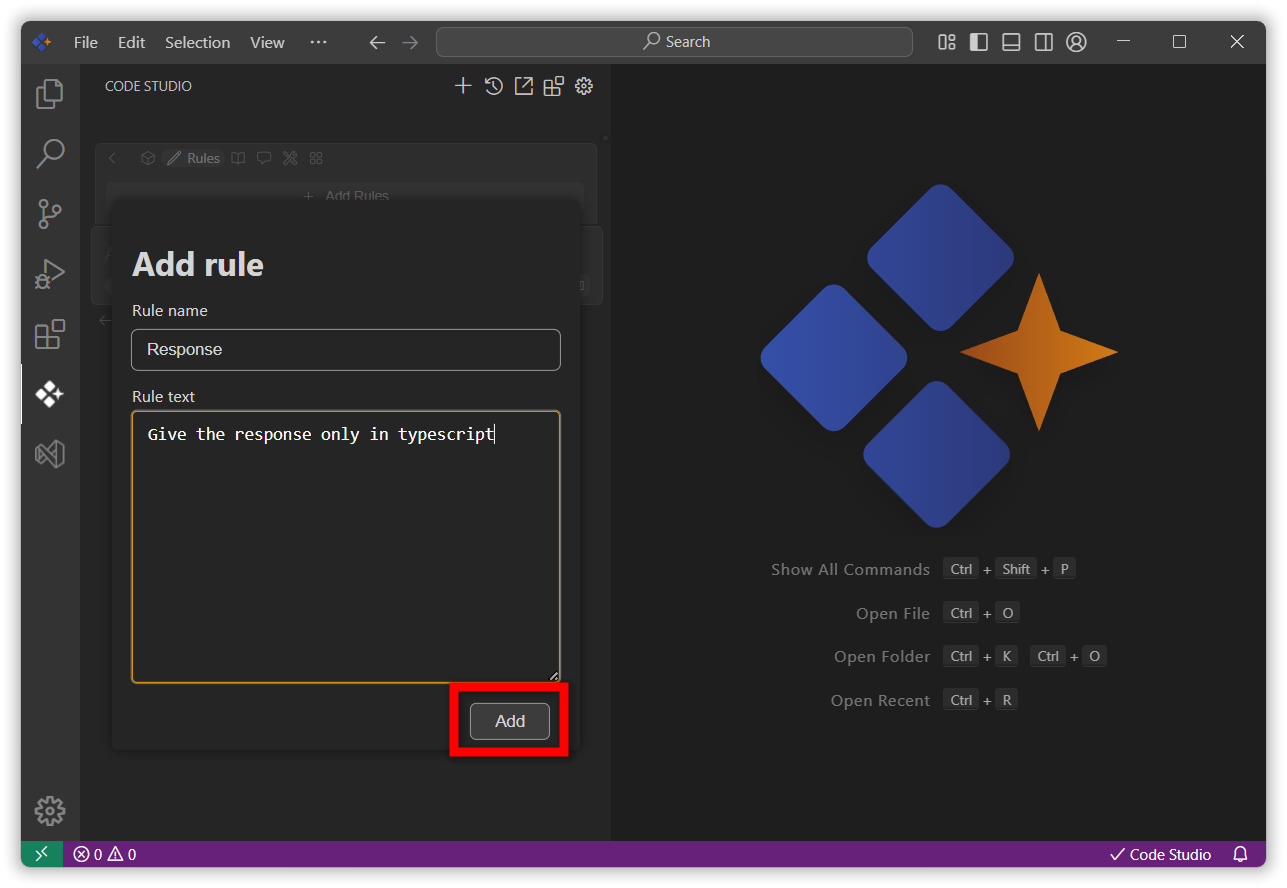Toggle the bottom panel visibility

click(x=1011, y=42)
